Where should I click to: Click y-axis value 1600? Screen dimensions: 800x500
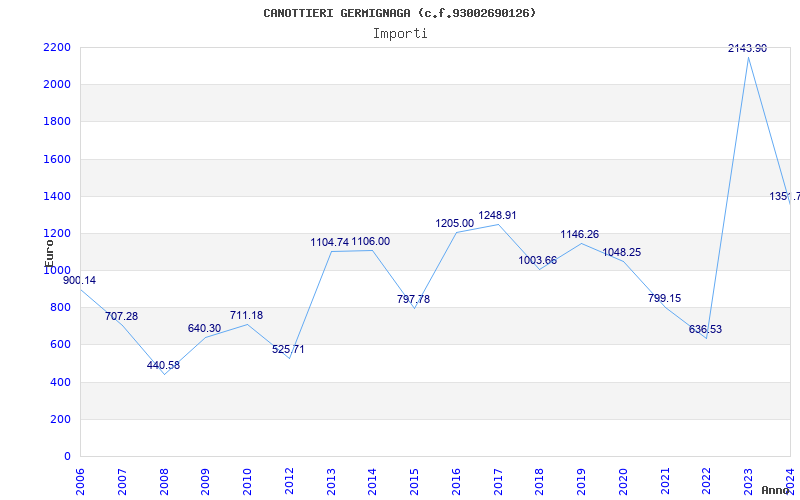tap(57, 159)
